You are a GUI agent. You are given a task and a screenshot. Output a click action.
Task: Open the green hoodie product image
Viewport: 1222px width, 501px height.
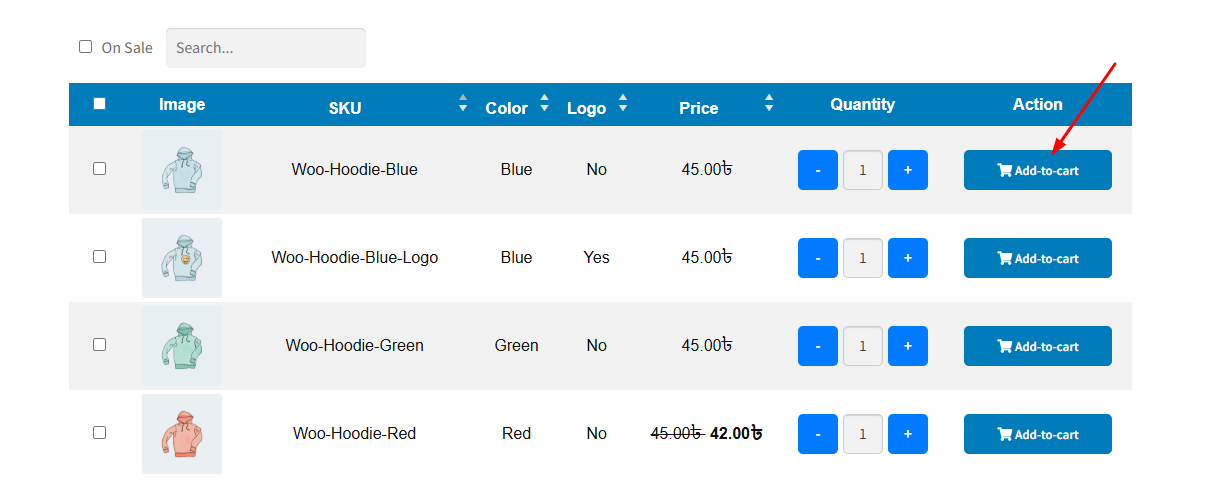pos(182,346)
